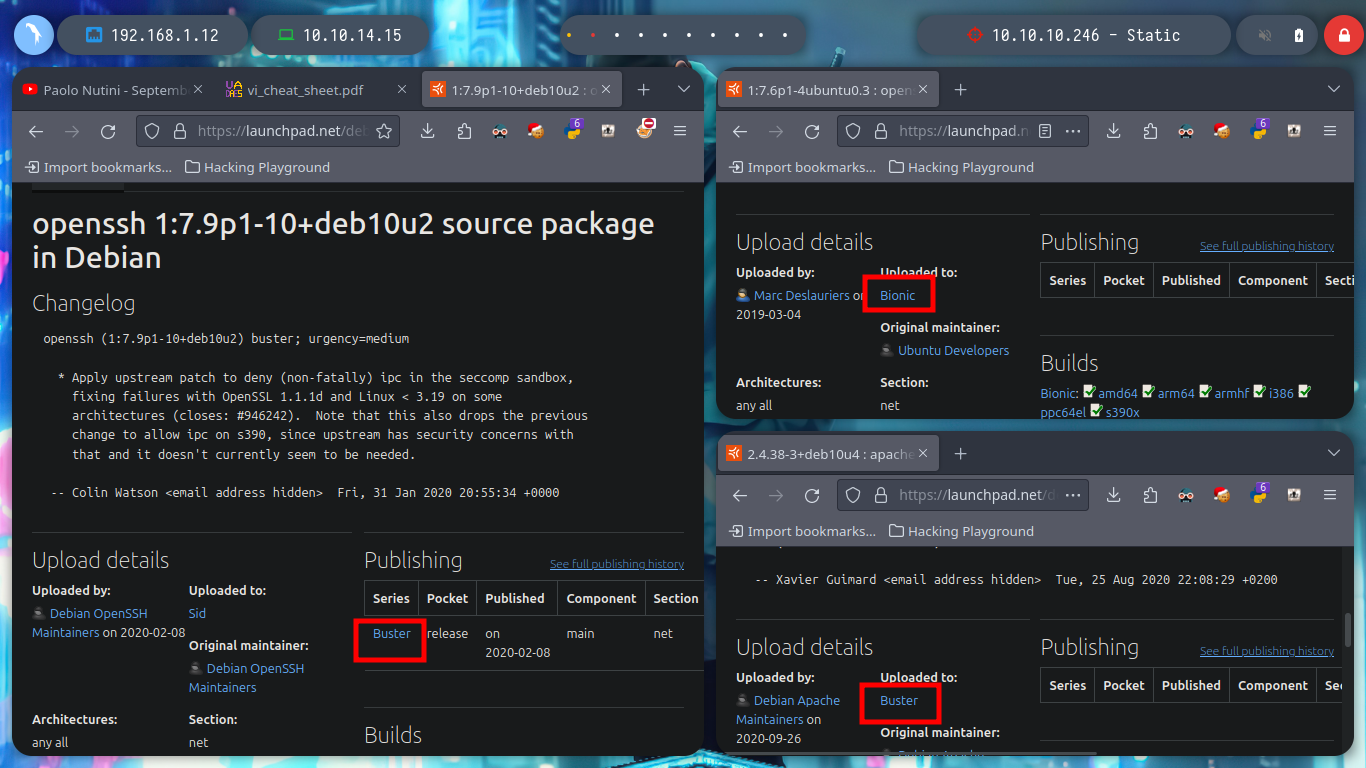Toggle reader view in the Ubuntu openssh window
This screenshot has width=1366, height=768.
pyautogui.click(x=1045, y=131)
